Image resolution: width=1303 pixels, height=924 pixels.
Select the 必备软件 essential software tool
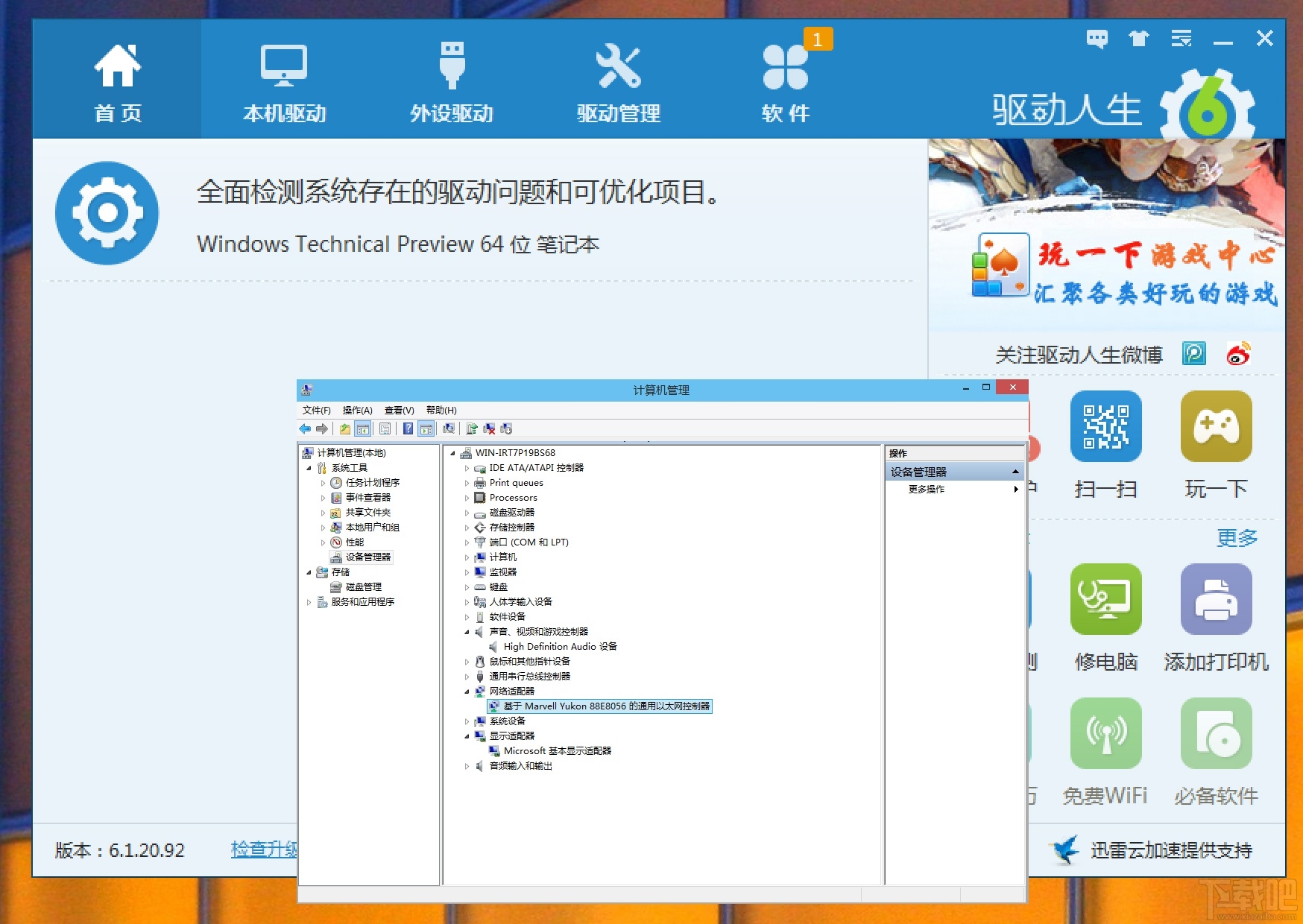[1217, 734]
